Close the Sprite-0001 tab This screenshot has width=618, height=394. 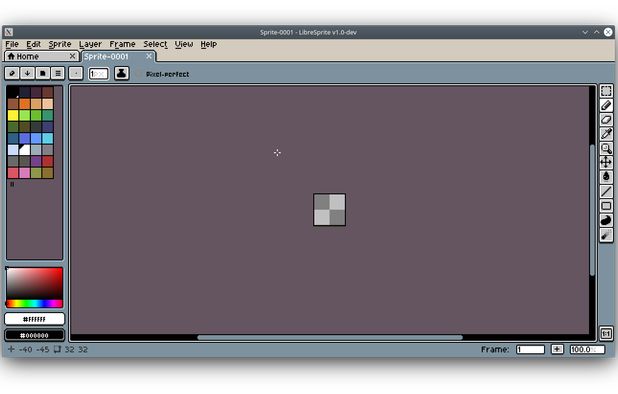point(149,56)
